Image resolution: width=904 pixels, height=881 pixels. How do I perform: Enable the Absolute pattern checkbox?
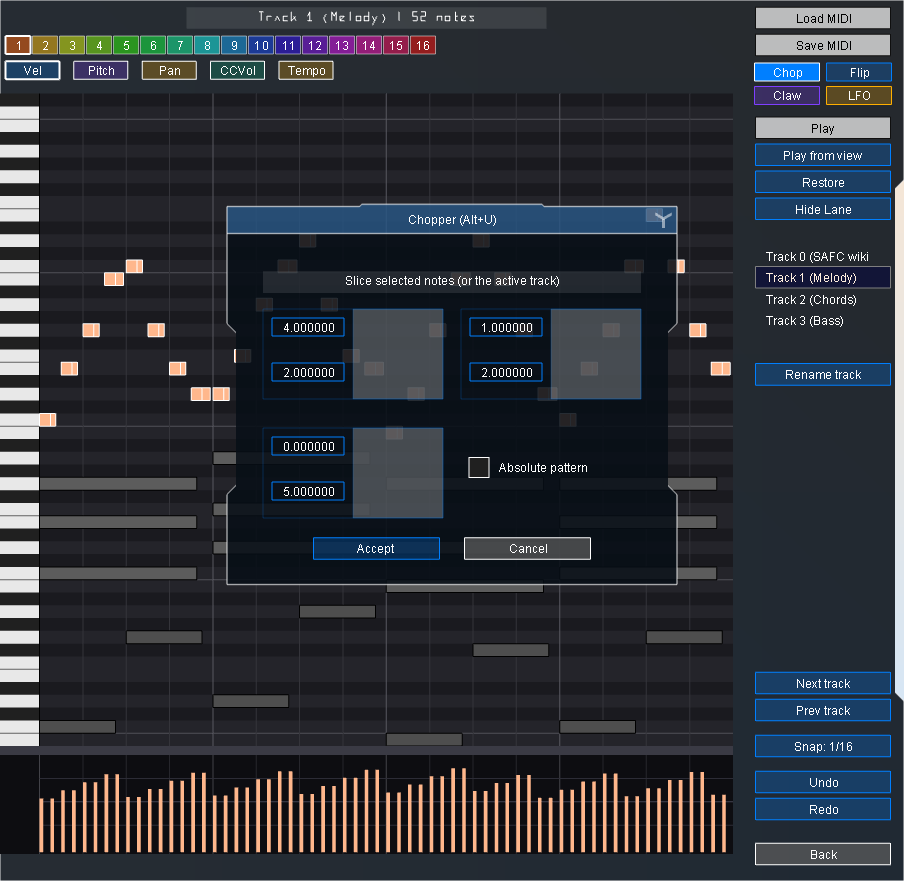[479, 468]
